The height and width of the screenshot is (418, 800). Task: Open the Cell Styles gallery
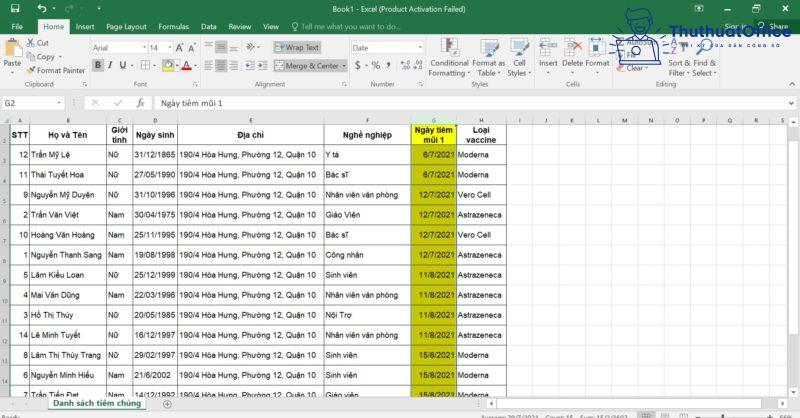pos(519,57)
